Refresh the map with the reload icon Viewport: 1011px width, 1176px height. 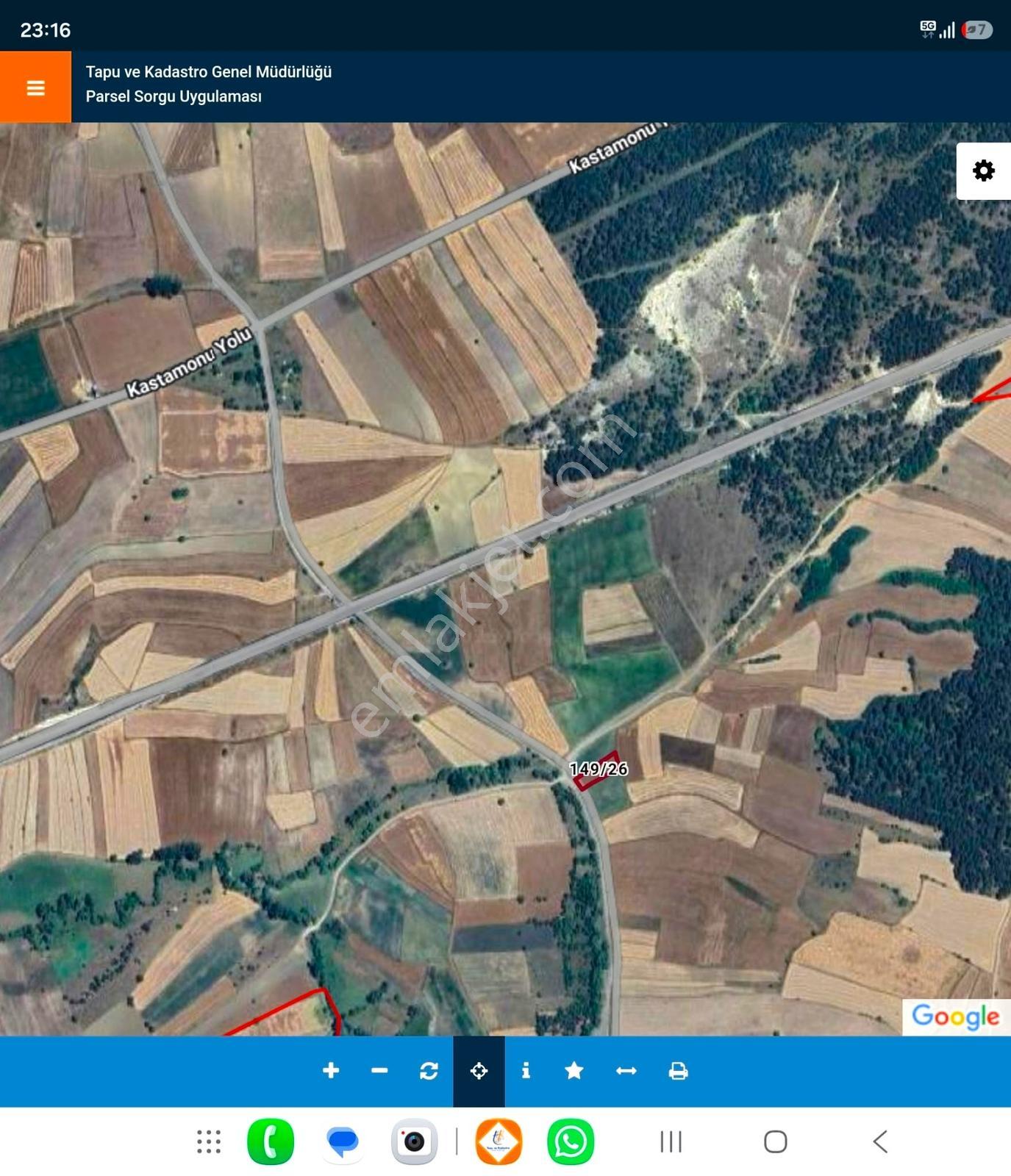429,1071
